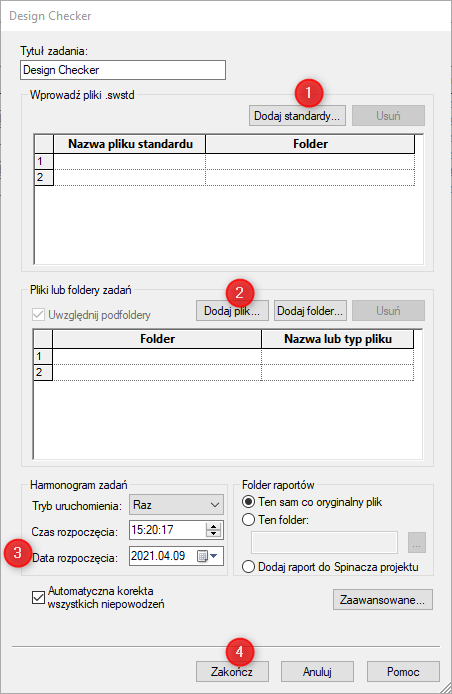Click the Nazwa pliku standardu column header

130,144
